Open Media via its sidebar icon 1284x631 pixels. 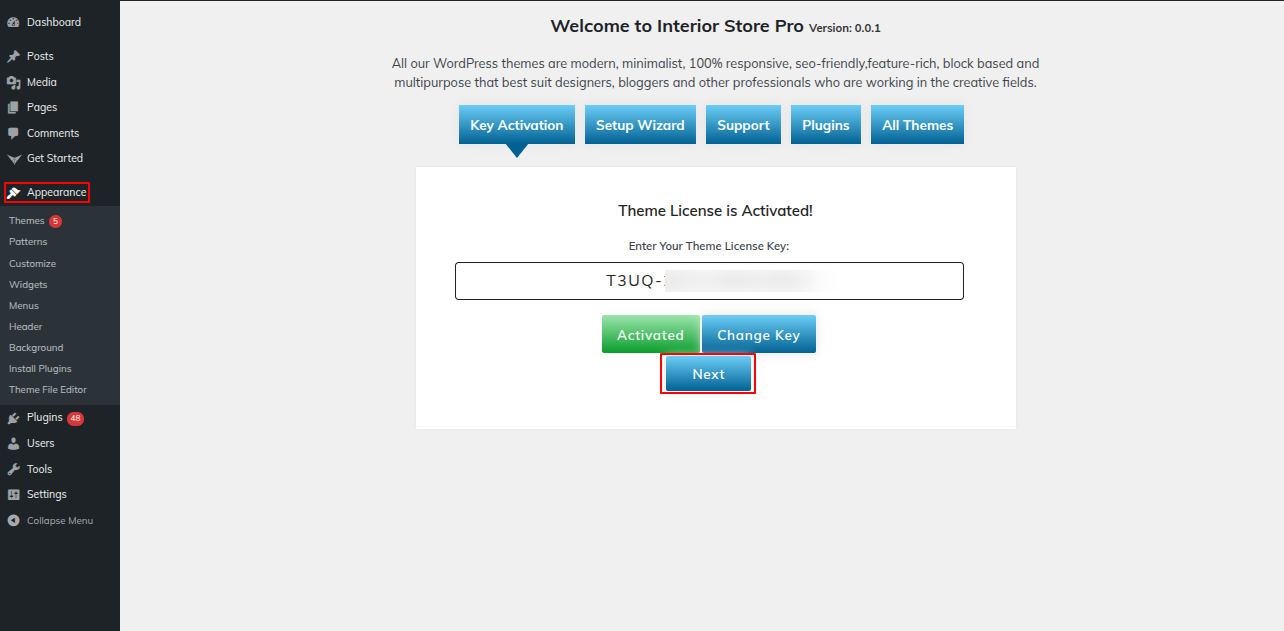(13, 83)
